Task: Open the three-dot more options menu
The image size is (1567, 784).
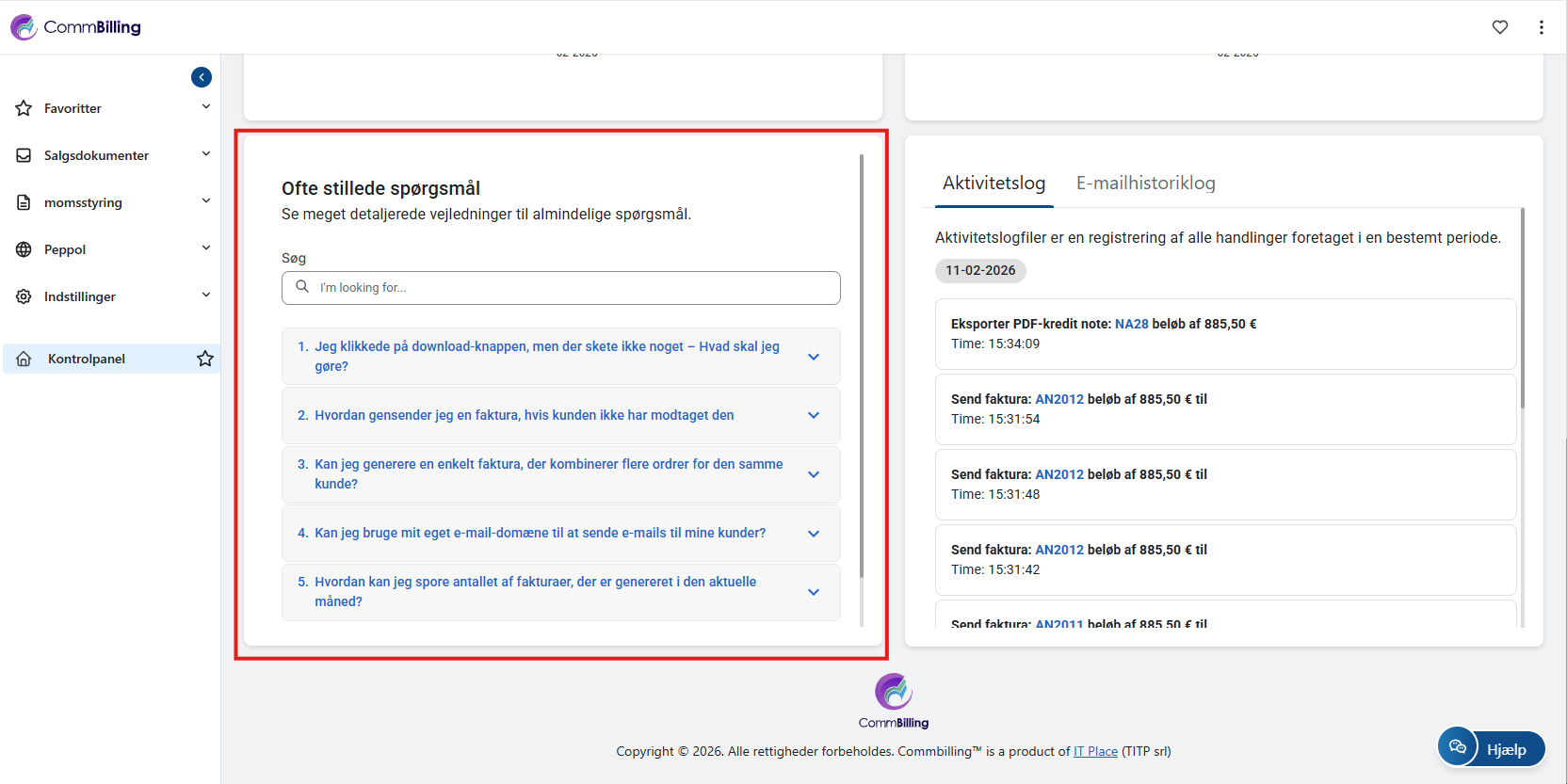Action: tap(1542, 27)
